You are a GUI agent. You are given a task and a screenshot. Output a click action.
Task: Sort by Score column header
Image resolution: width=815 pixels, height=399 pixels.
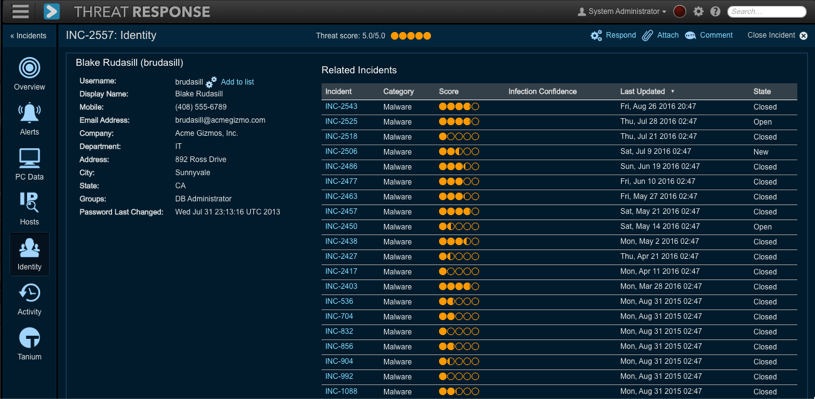[449, 91]
